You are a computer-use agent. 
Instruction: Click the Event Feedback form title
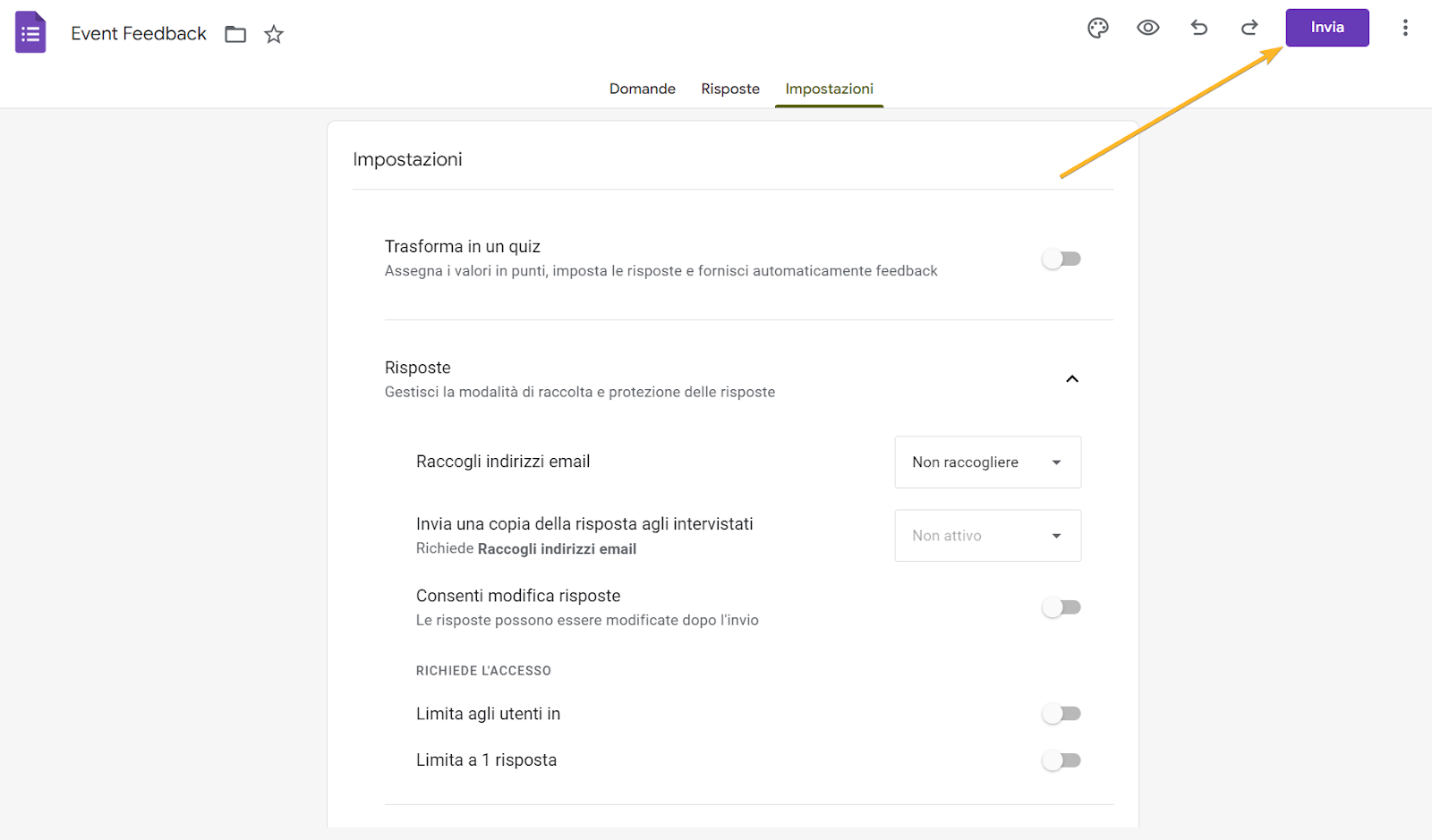[x=139, y=34]
